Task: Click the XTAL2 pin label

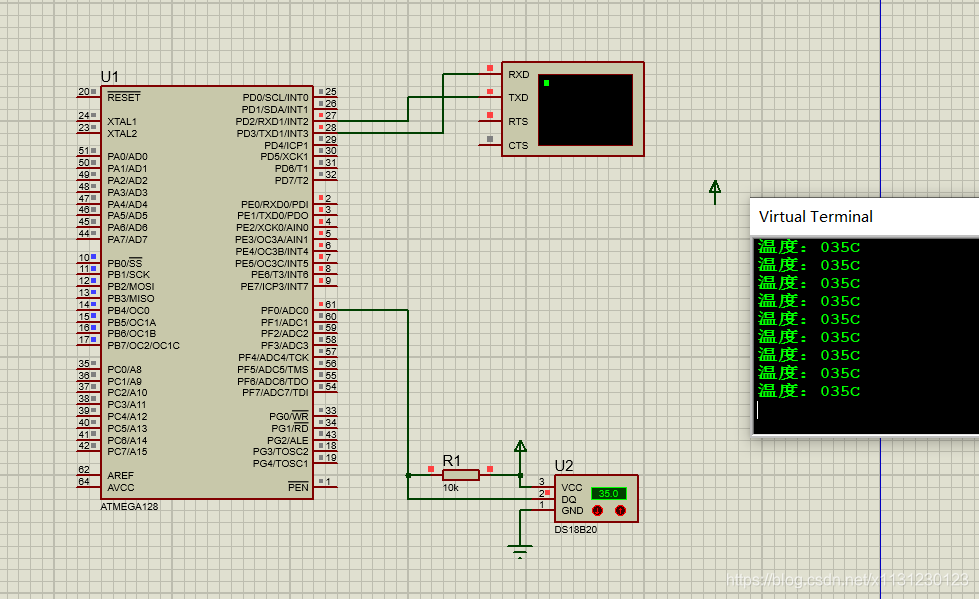Action: coord(122,133)
